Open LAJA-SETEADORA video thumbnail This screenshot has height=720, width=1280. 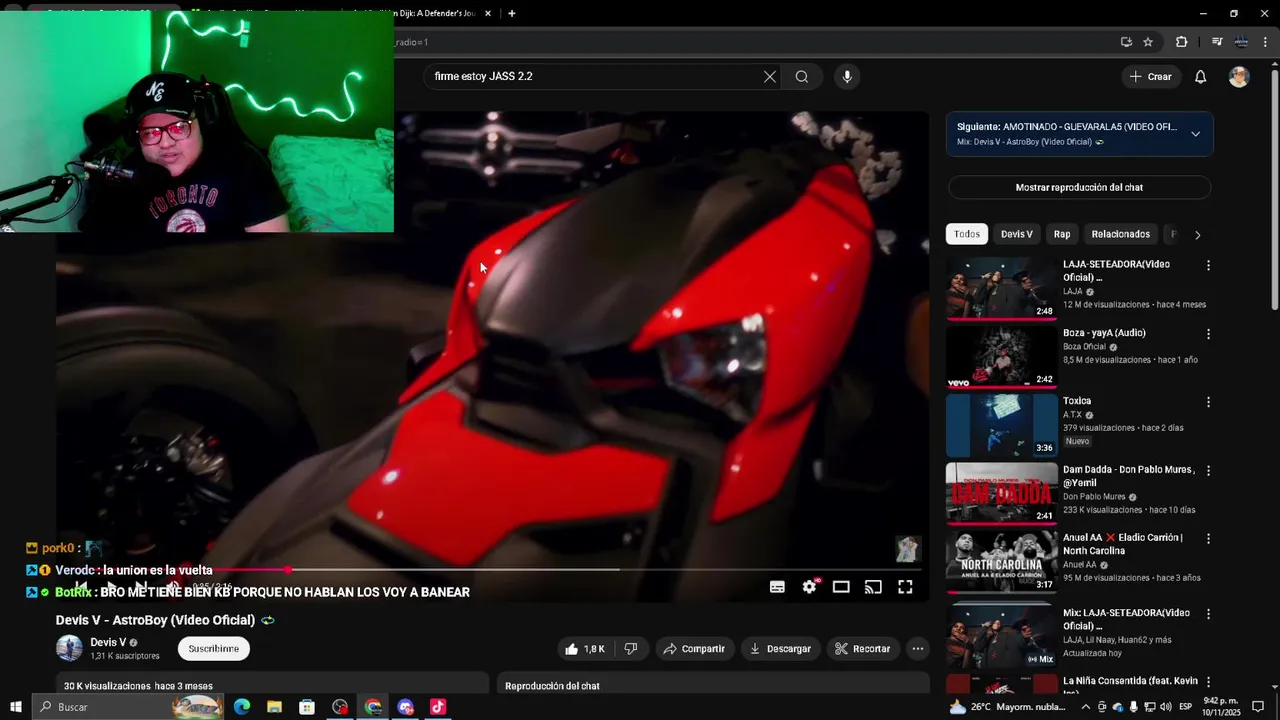[x=1001, y=288]
